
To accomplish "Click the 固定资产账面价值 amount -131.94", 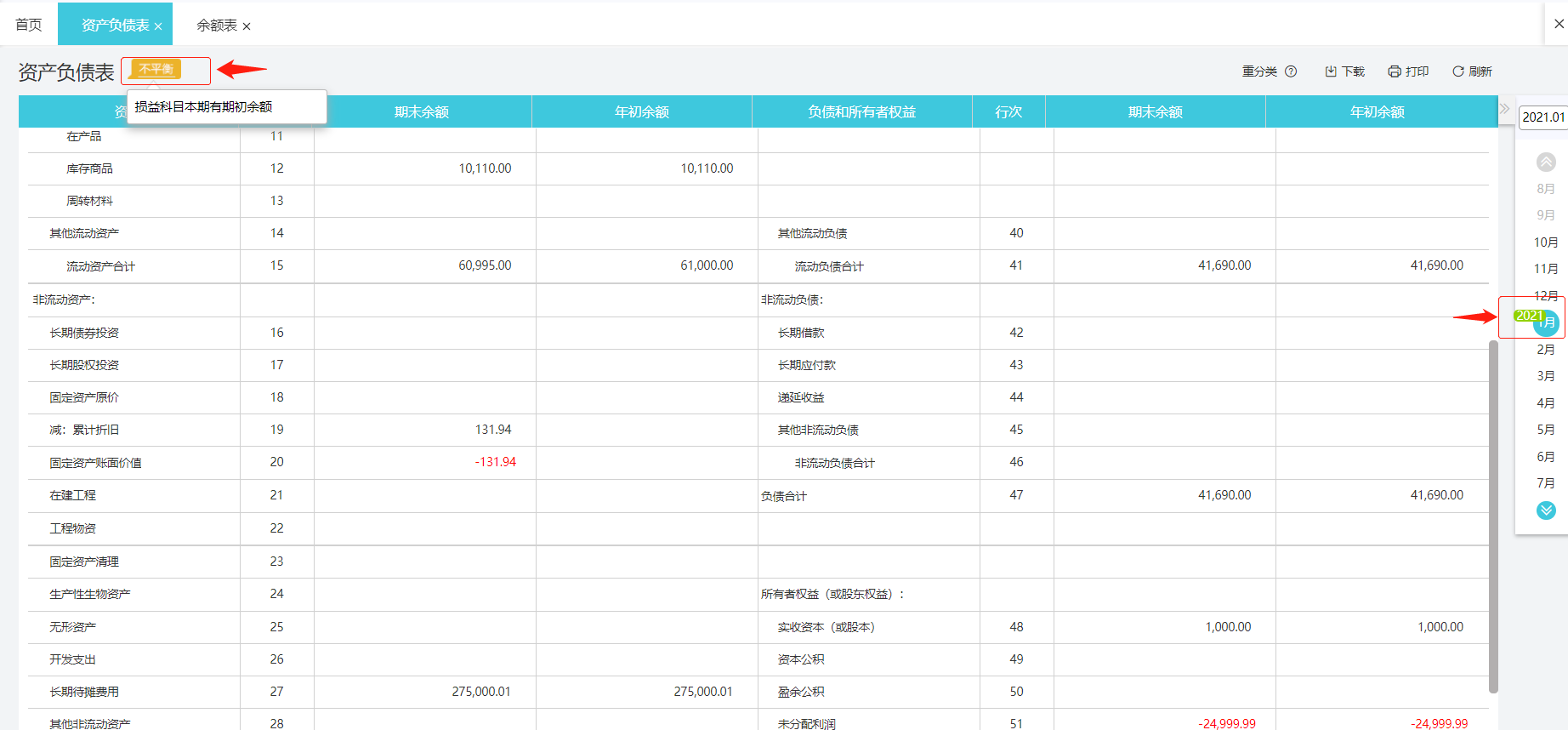I will [x=496, y=462].
